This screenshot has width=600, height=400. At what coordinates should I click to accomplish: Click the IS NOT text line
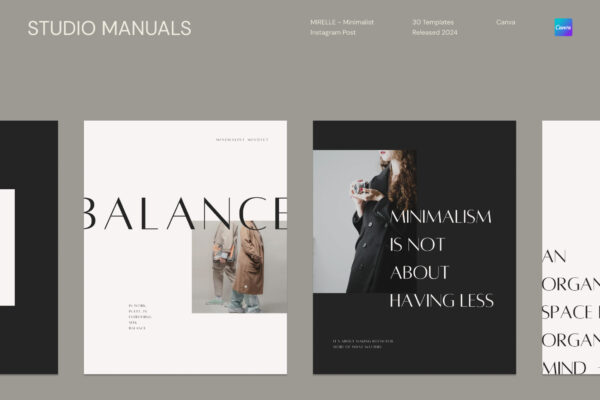(x=417, y=245)
